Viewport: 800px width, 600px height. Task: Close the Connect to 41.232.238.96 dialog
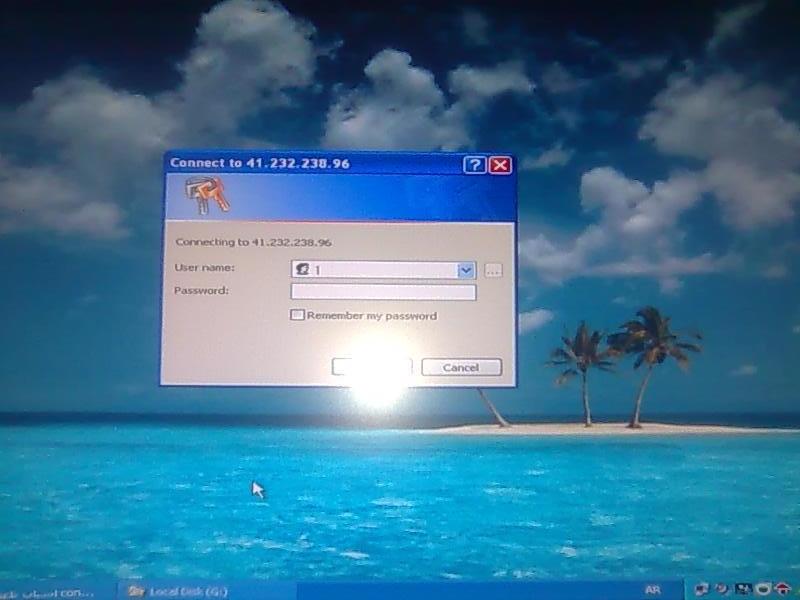pyautogui.click(x=500, y=165)
